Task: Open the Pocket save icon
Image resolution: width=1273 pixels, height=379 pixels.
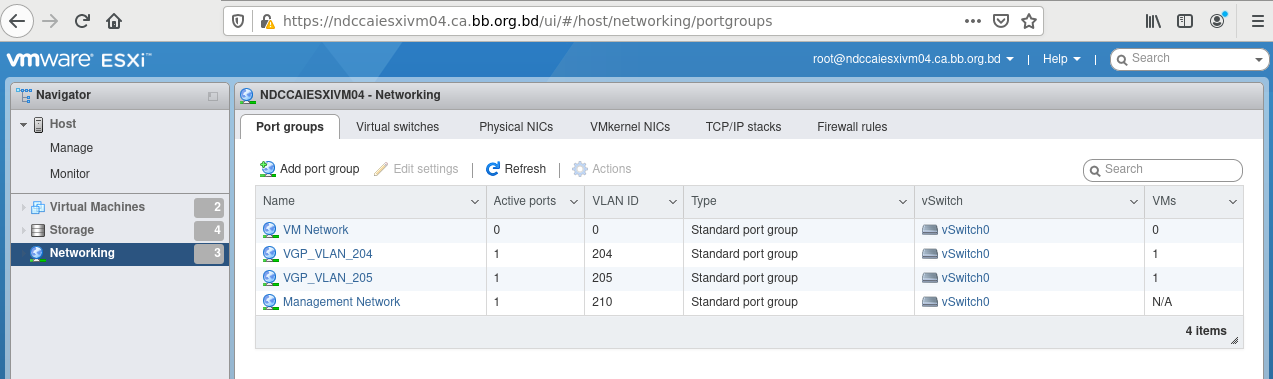Action: click(x=1000, y=20)
